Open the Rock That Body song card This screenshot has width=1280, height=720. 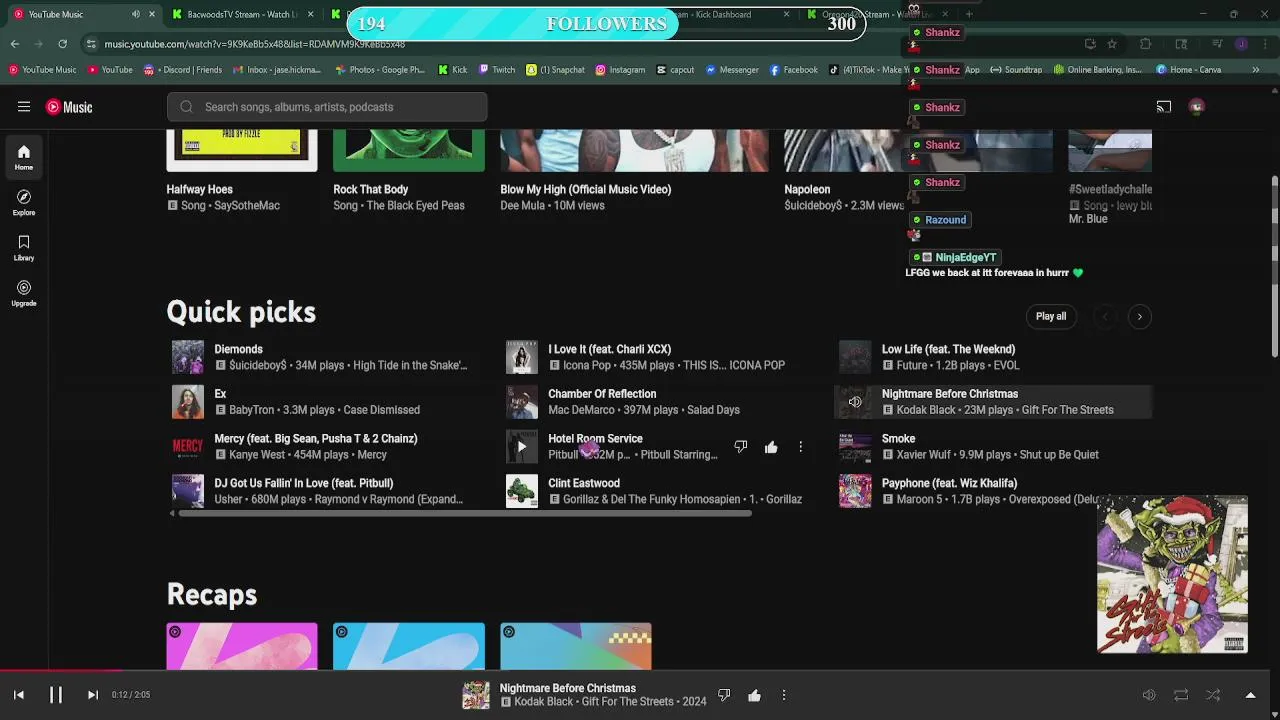[x=408, y=151]
